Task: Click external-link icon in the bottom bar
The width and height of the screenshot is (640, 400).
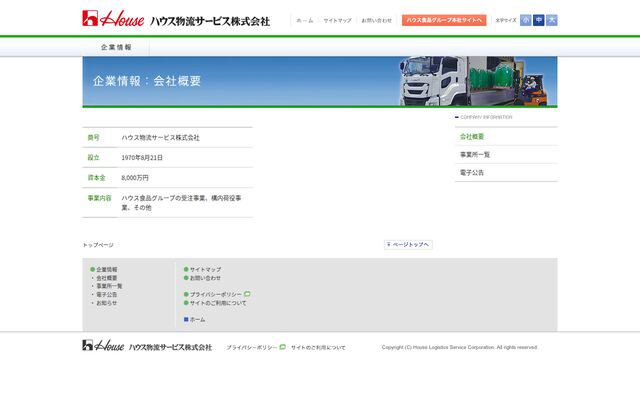Action: (x=282, y=347)
